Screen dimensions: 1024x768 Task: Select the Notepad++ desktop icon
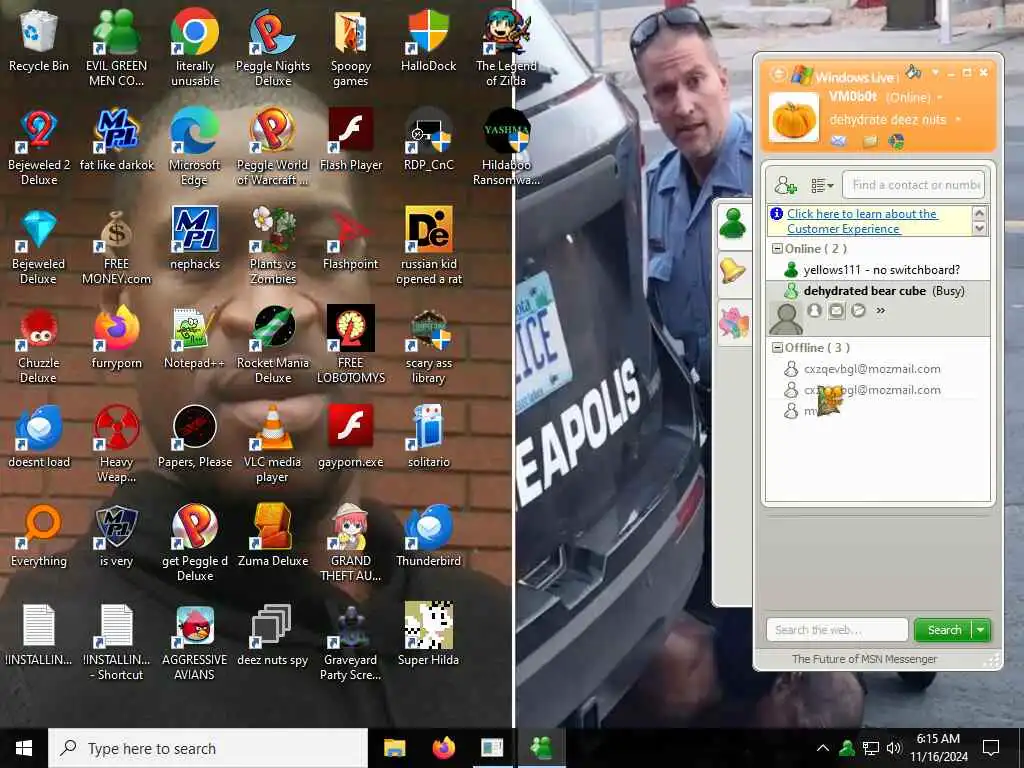point(195,338)
